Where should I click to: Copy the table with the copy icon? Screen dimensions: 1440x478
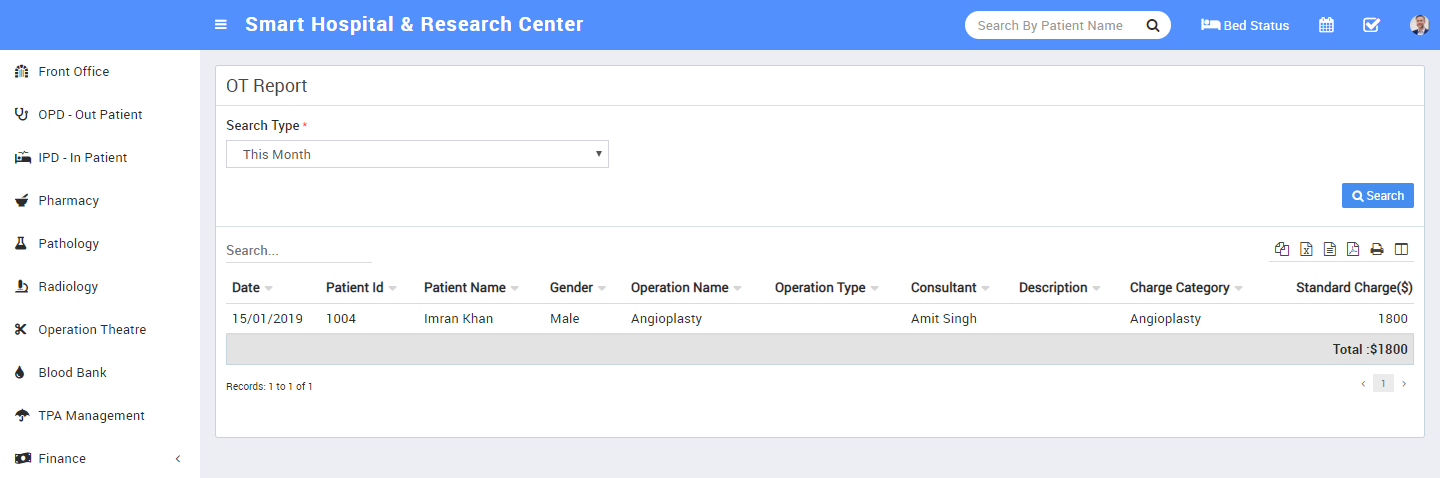point(1282,249)
